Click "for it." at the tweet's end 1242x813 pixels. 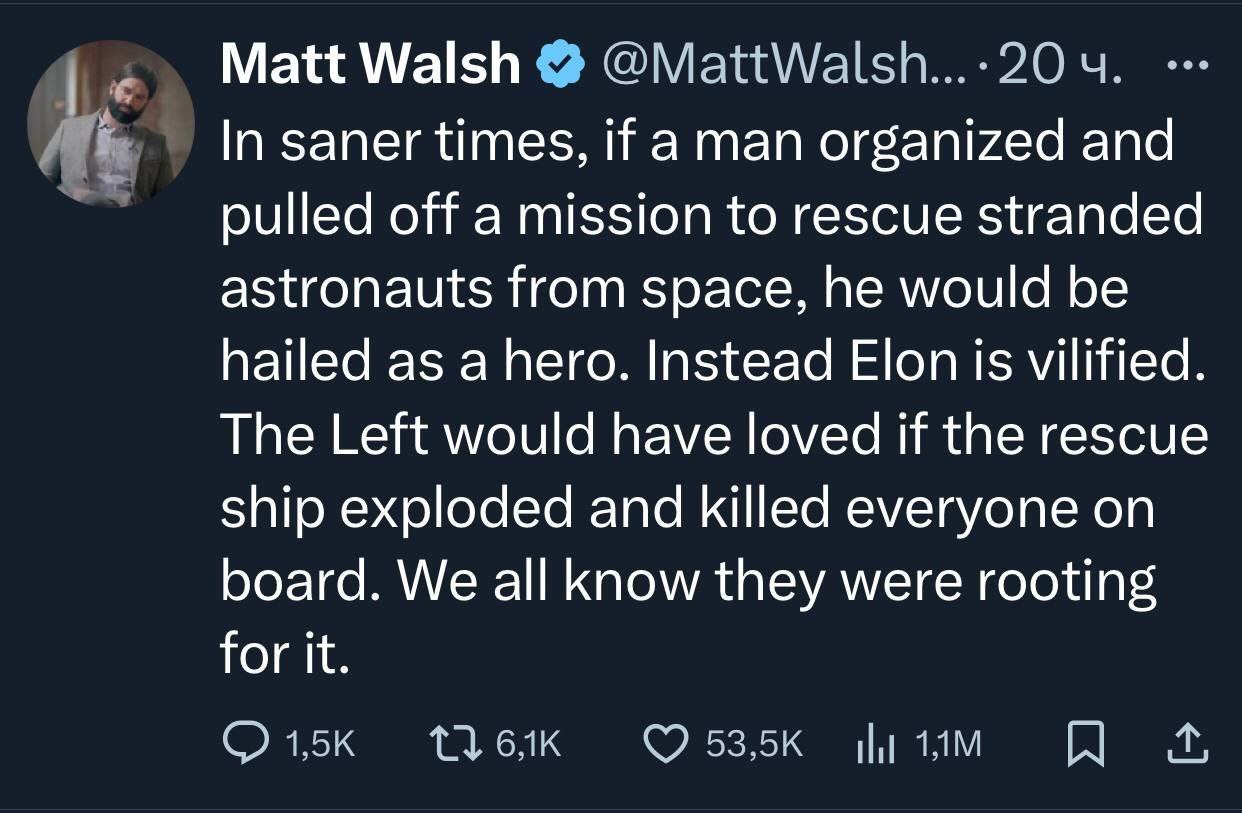click(284, 658)
